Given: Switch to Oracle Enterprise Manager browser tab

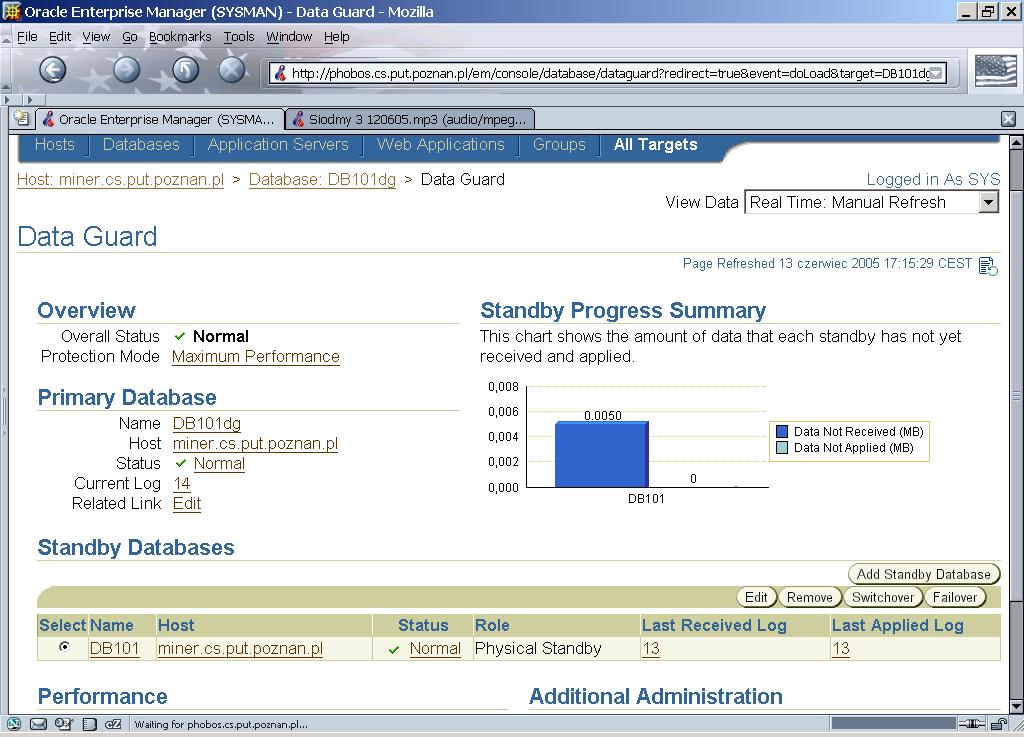Looking at the screenshot, I should 160,119.
